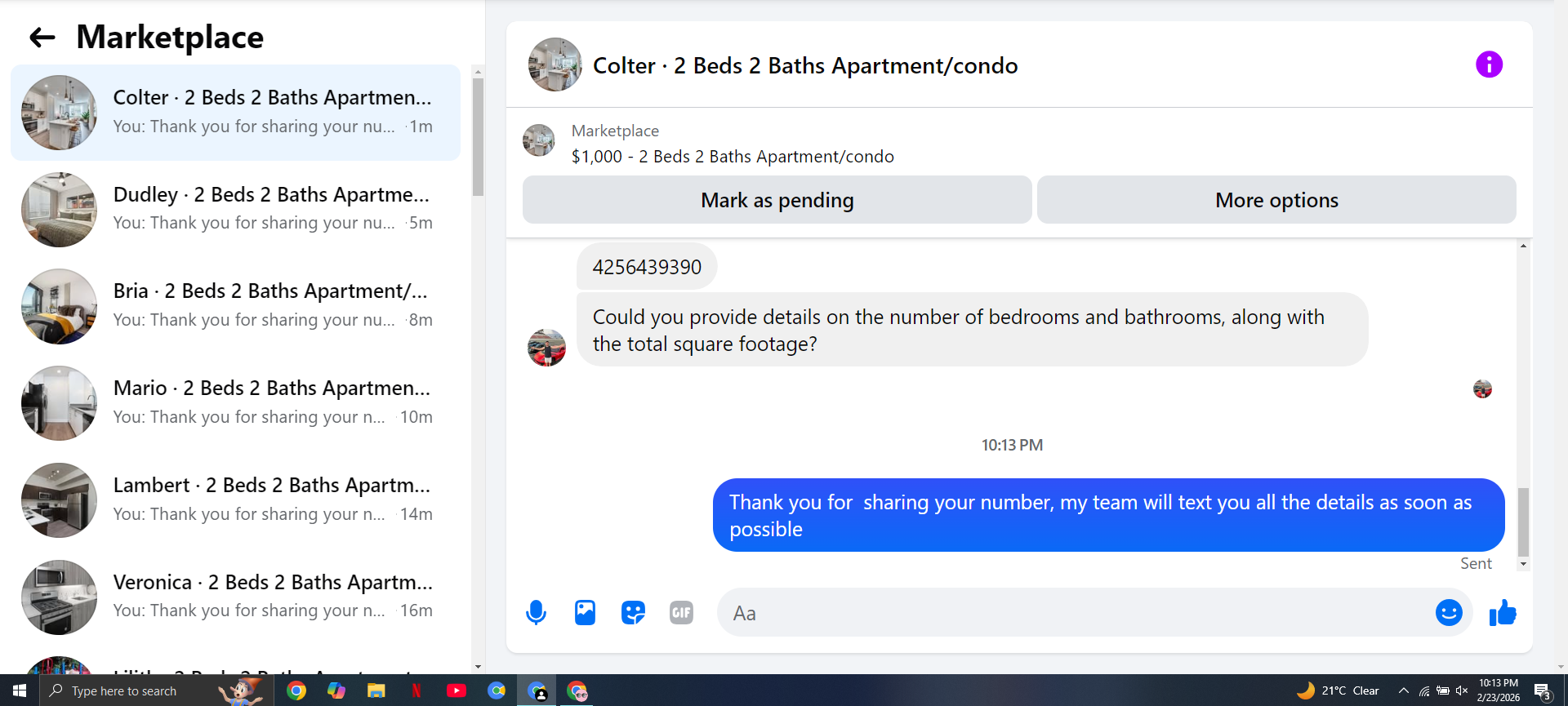Screen dimensions: 1568x706
Task: Go back using the Marketplace arrow
Action: (x=42, y=37)
